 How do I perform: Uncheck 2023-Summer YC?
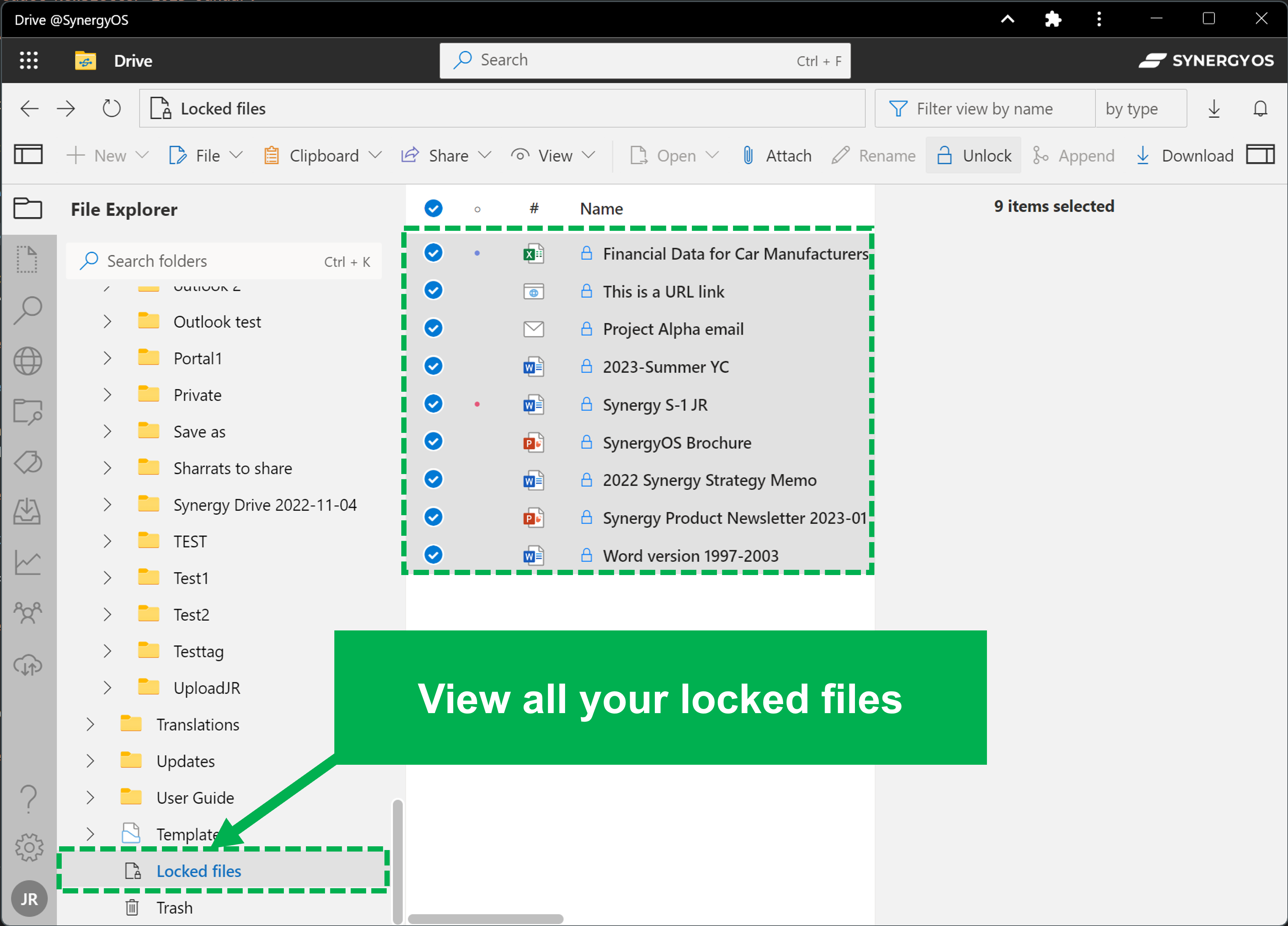pyautogui.click(x=433, y=366)
